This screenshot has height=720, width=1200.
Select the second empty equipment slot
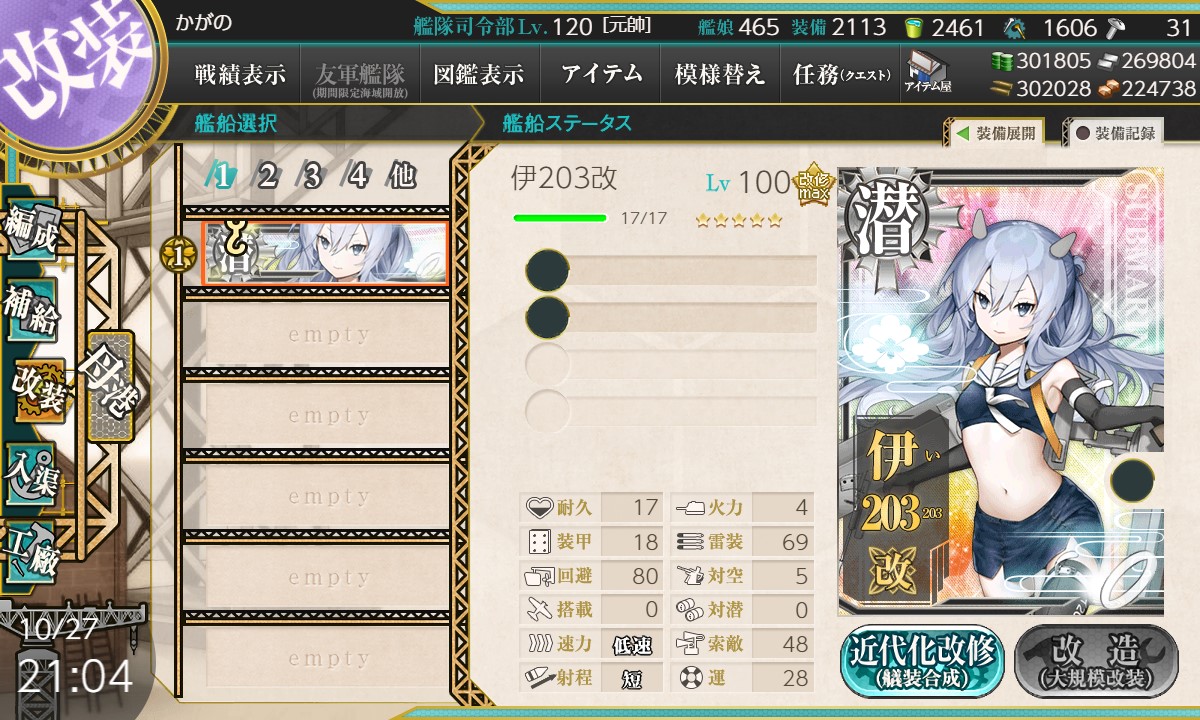(671, 317)
